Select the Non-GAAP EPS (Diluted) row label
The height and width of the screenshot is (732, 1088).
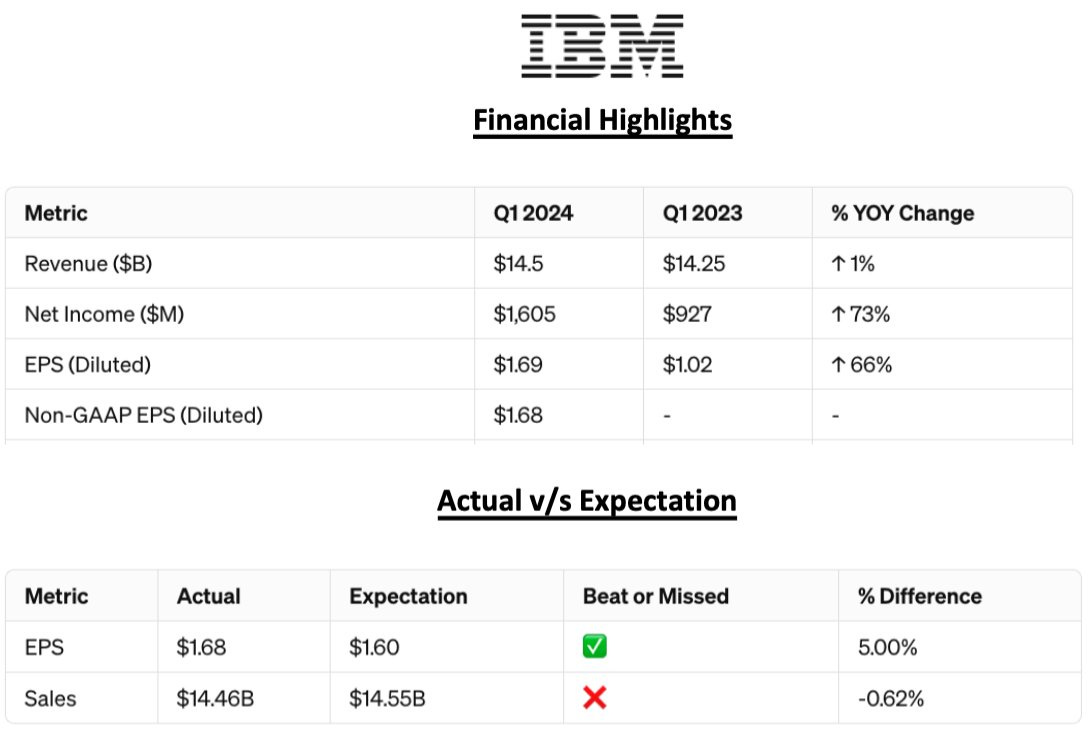click(143, 415)
